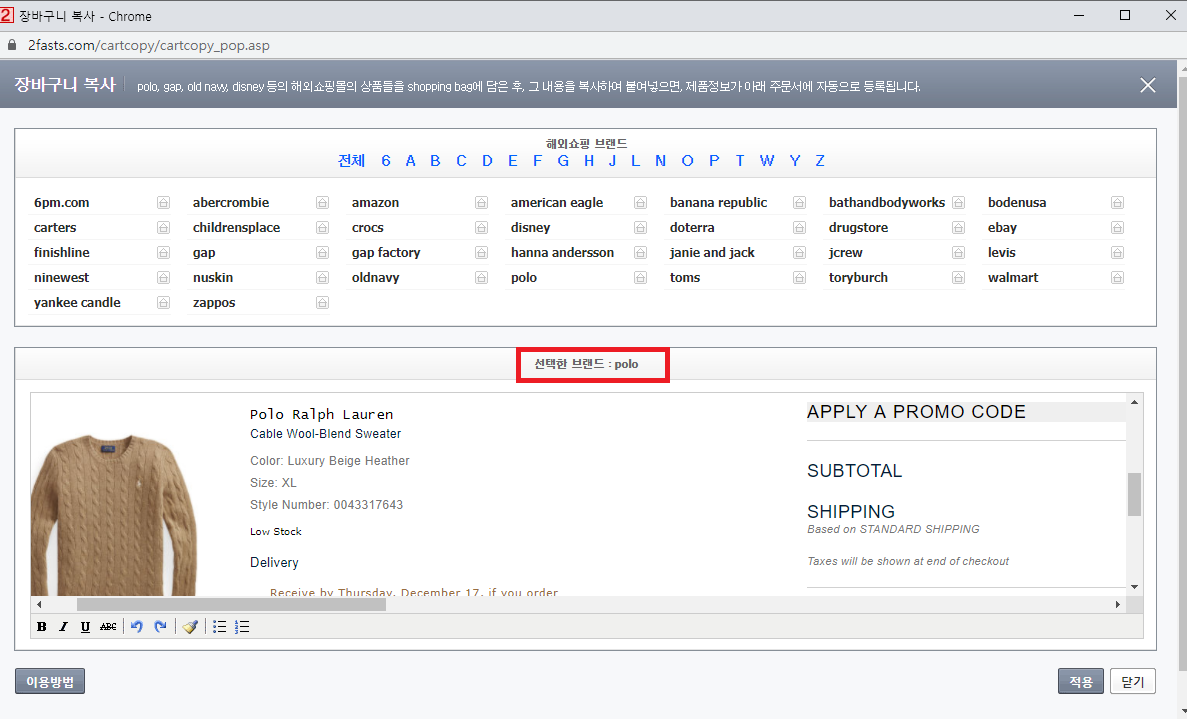Toggle italic formatting in the editor toolbar
The image size is (1187, 719).
click(x=64, y=627)
